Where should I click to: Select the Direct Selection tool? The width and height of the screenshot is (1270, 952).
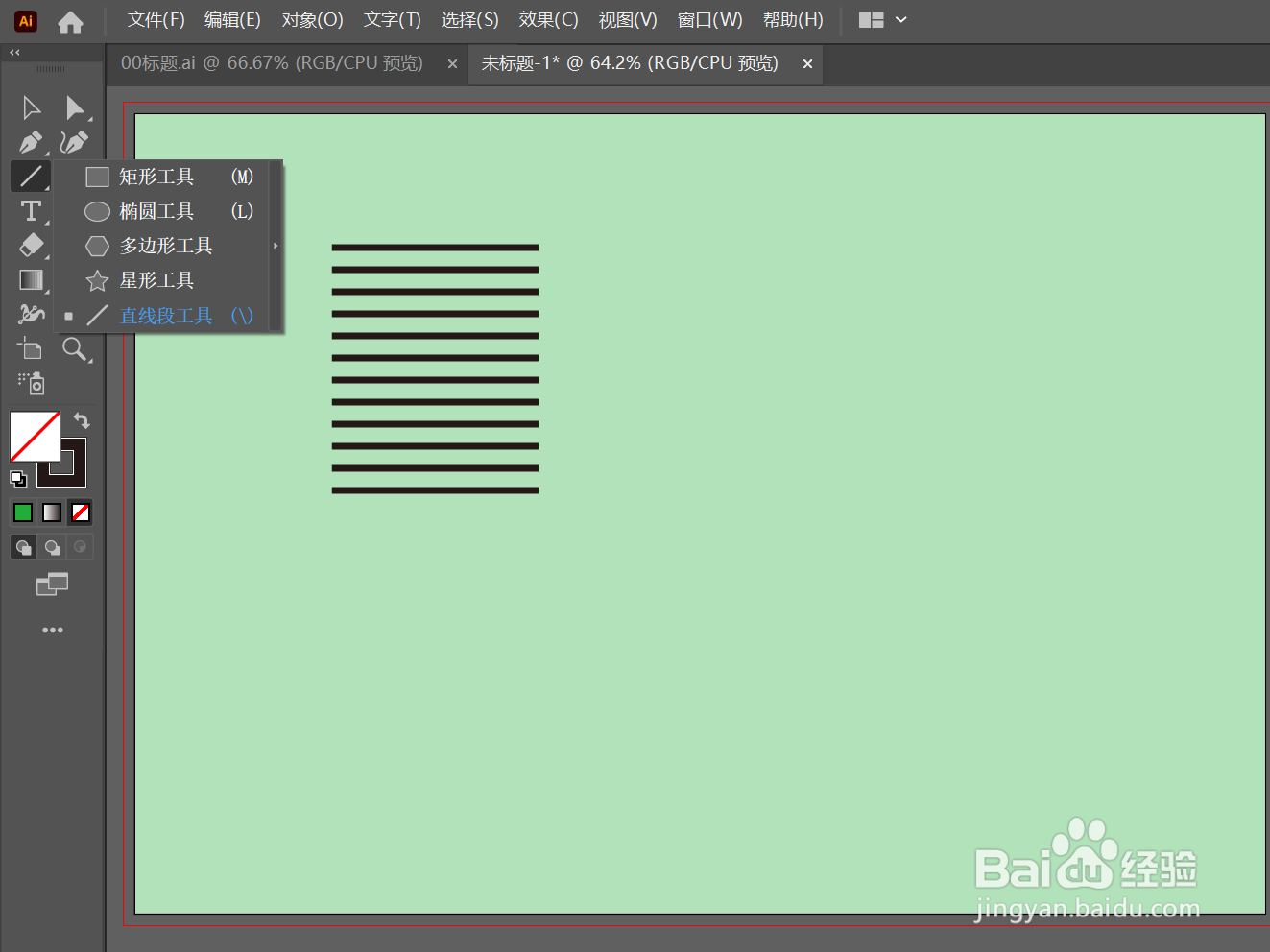(75, 107)
